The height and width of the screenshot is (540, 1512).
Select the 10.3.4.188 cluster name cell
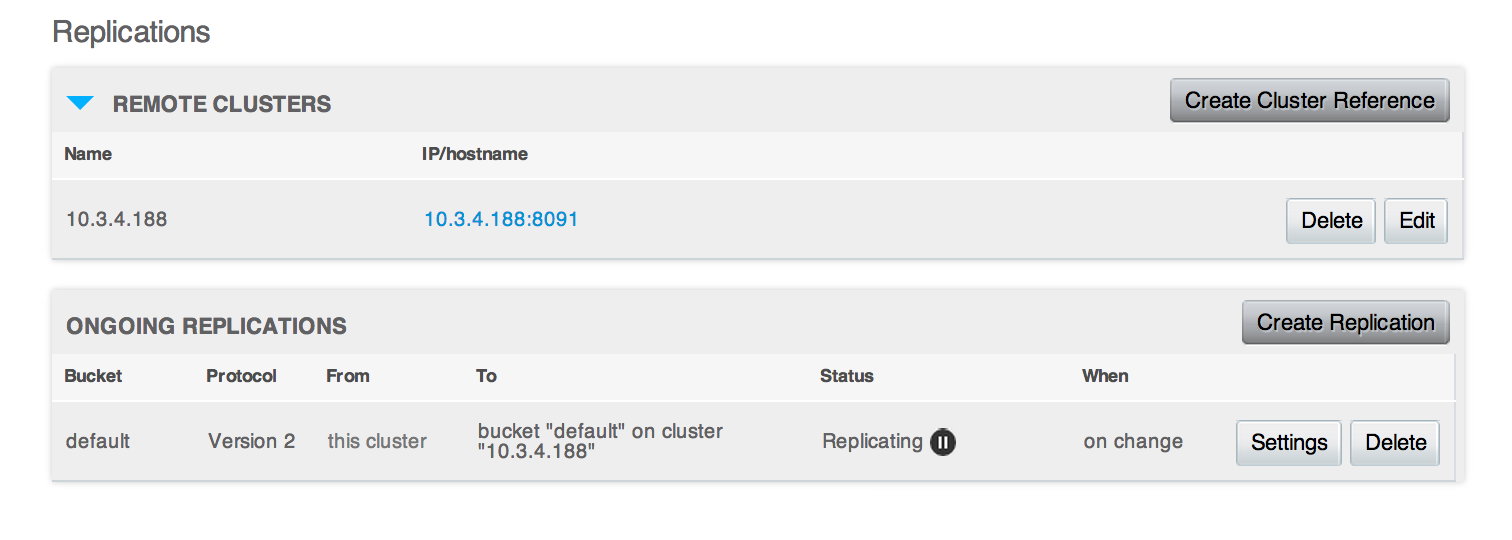point(116,219)
